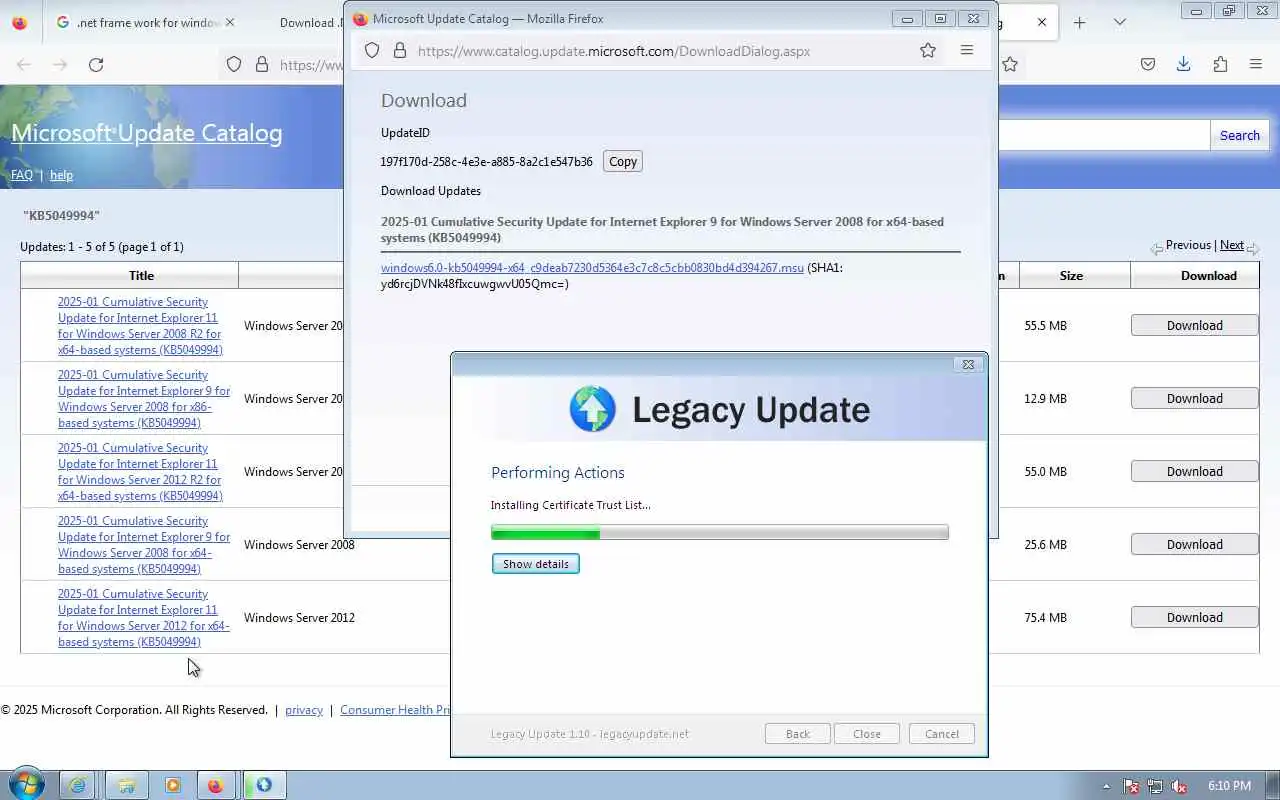1280x800 pixels.
Task: Open Firefox downloads panel arrow
Action: point(1183,64)
